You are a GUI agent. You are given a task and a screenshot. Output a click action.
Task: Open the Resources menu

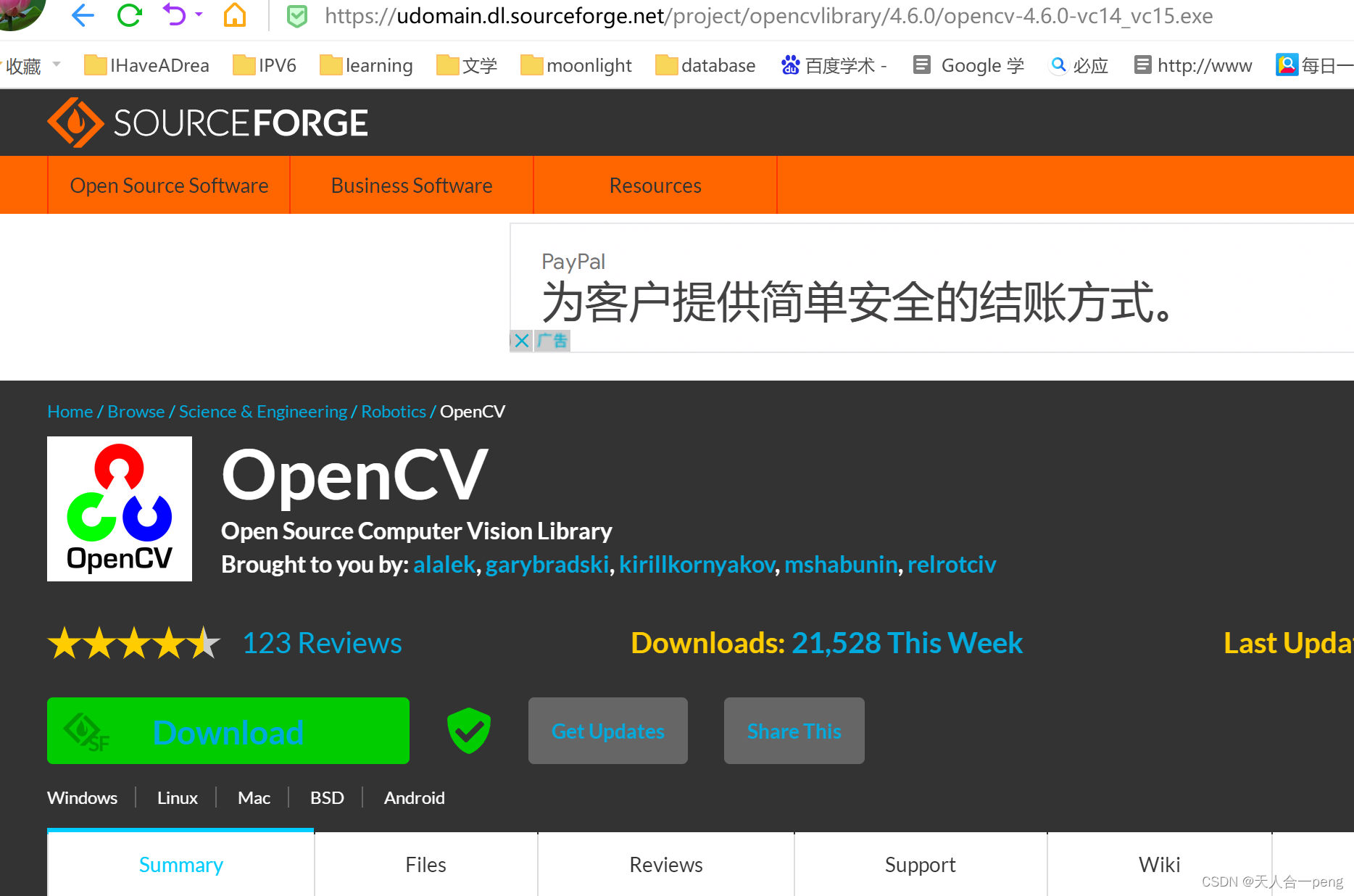655,186
